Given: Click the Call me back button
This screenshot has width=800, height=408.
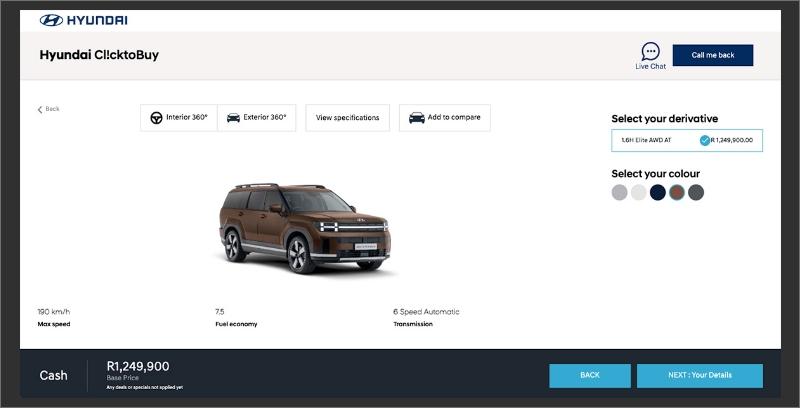Looking at the screenshot, I should pos(713,55).
